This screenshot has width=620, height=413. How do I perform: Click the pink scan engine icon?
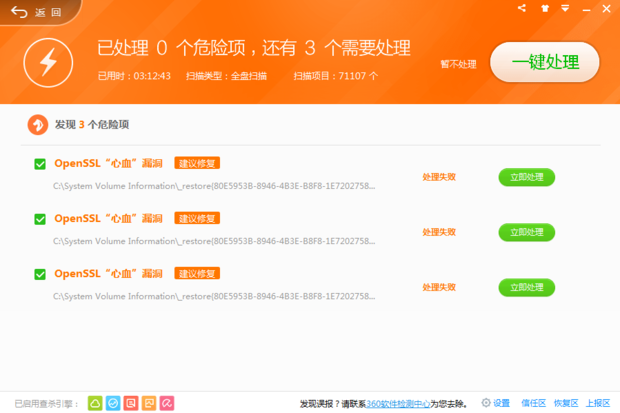[167, 403]
